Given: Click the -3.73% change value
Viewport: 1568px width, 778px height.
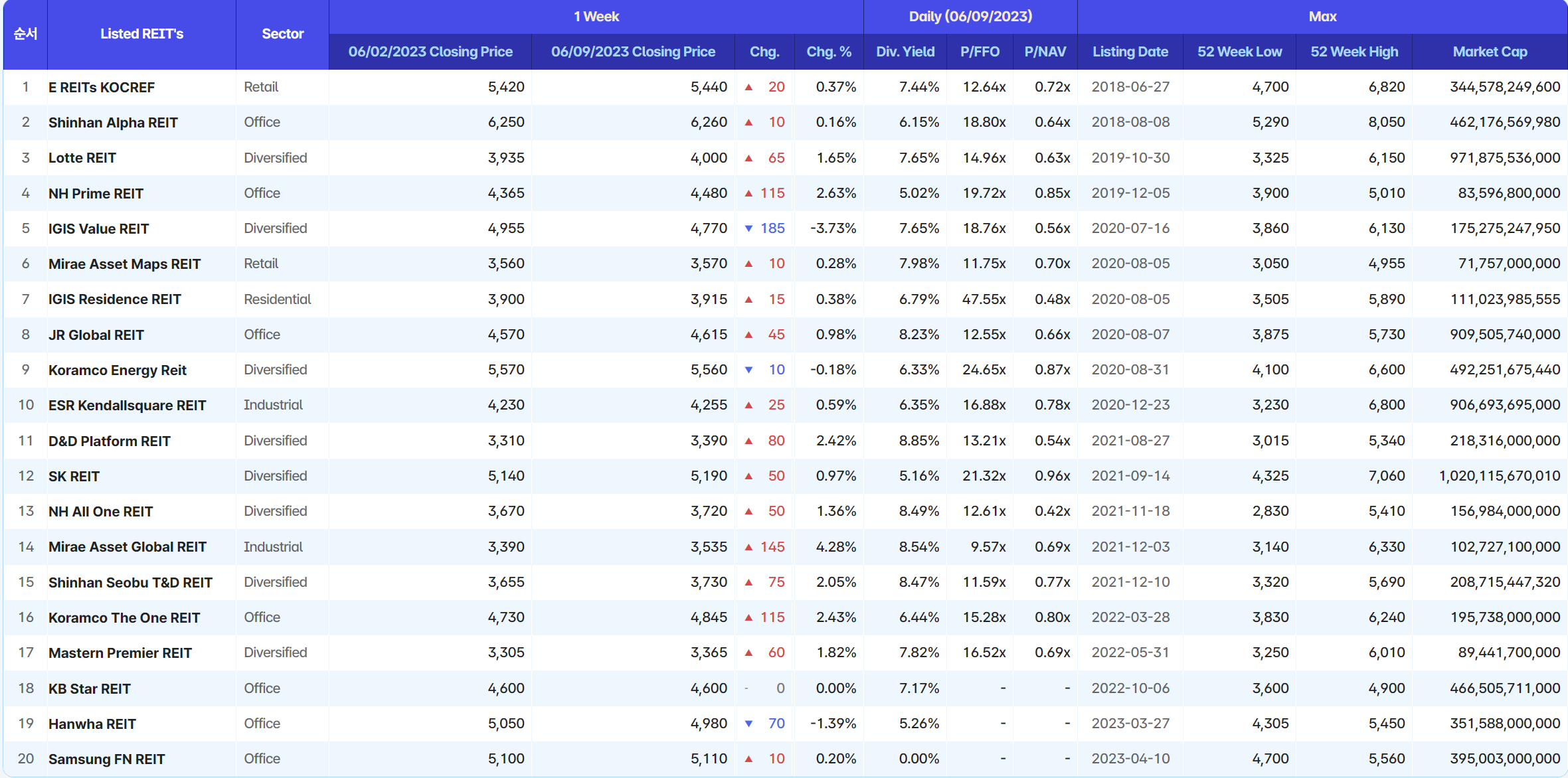Looking at the screenshot, I should click(833, 228).
